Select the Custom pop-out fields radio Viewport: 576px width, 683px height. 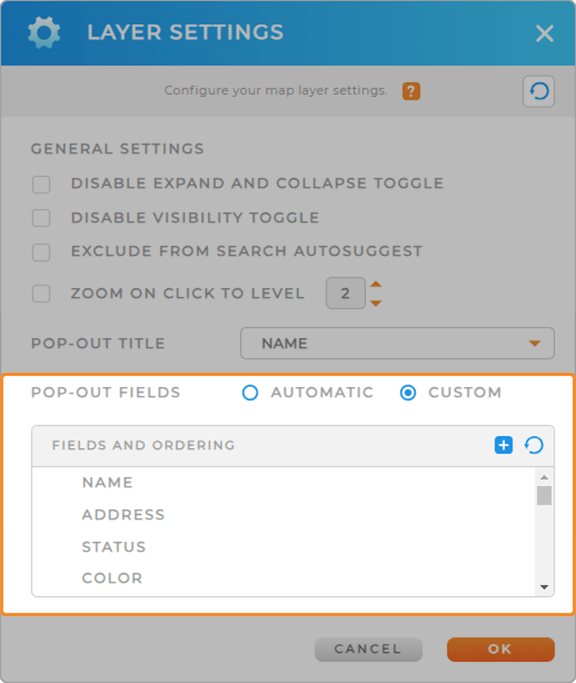(x=408, y=392)
